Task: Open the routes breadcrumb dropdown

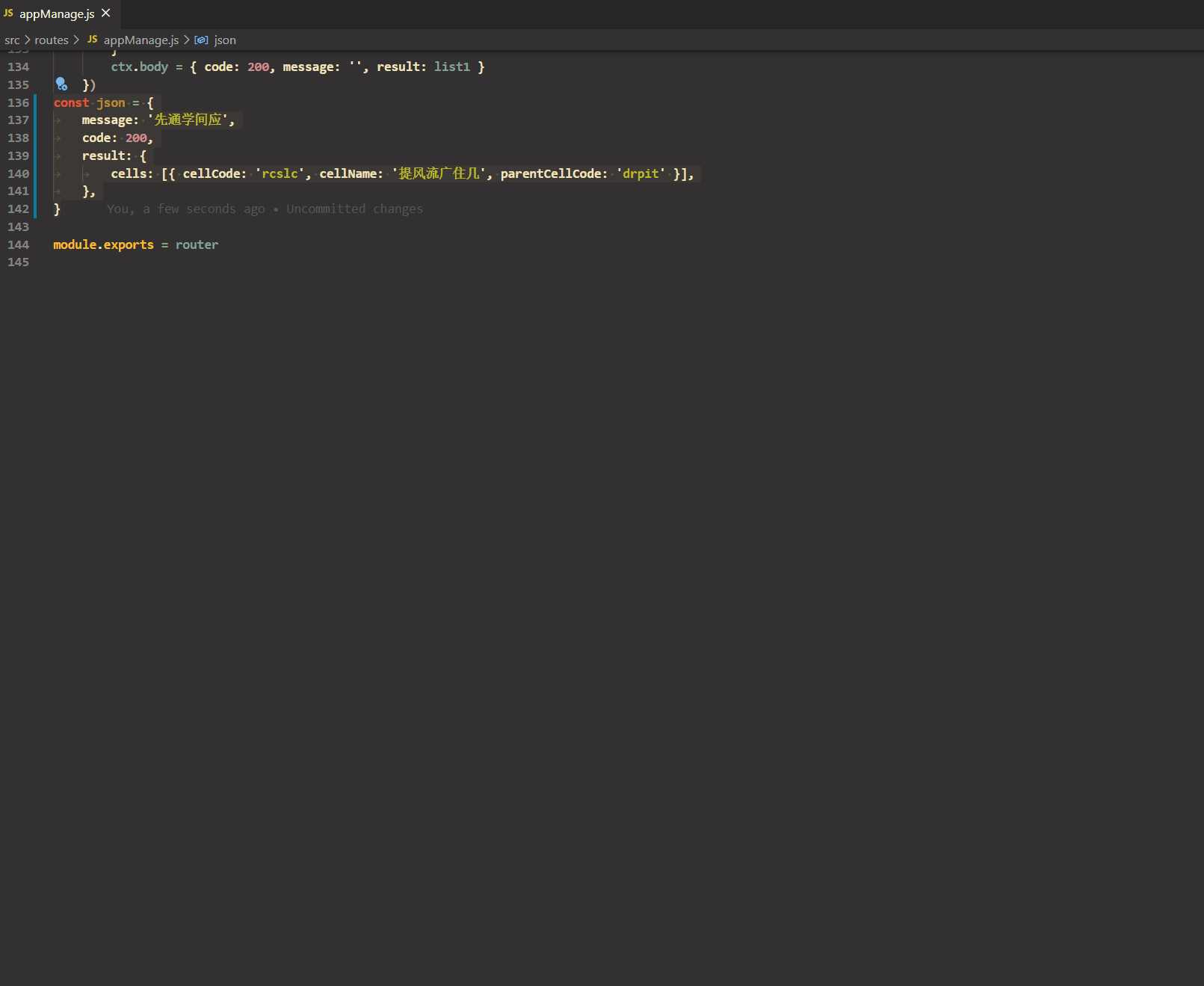Action: click(52, 40)
